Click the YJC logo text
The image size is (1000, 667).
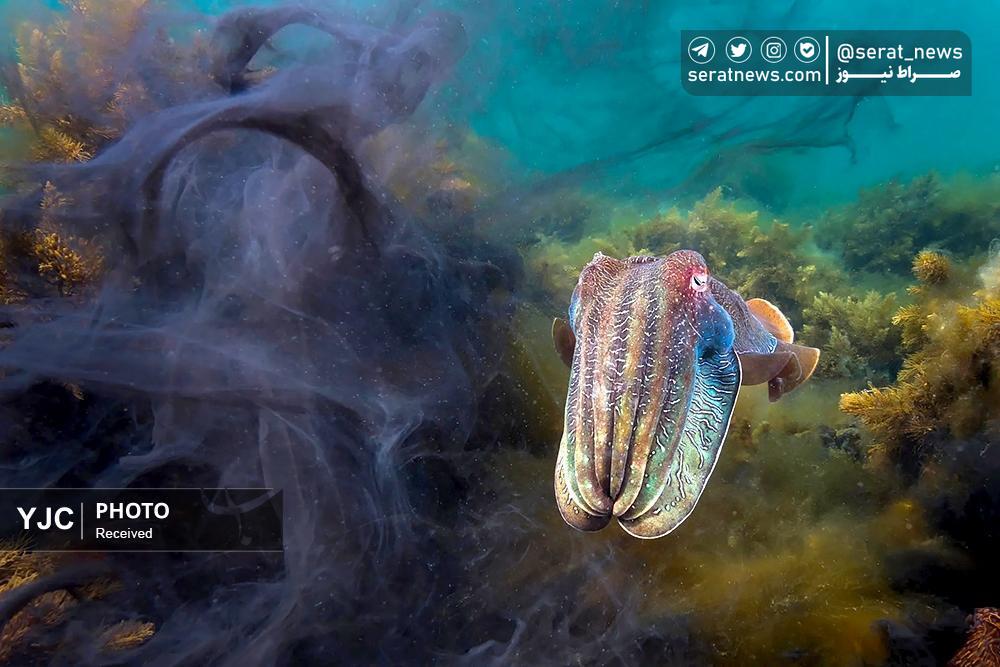[45, 519]
